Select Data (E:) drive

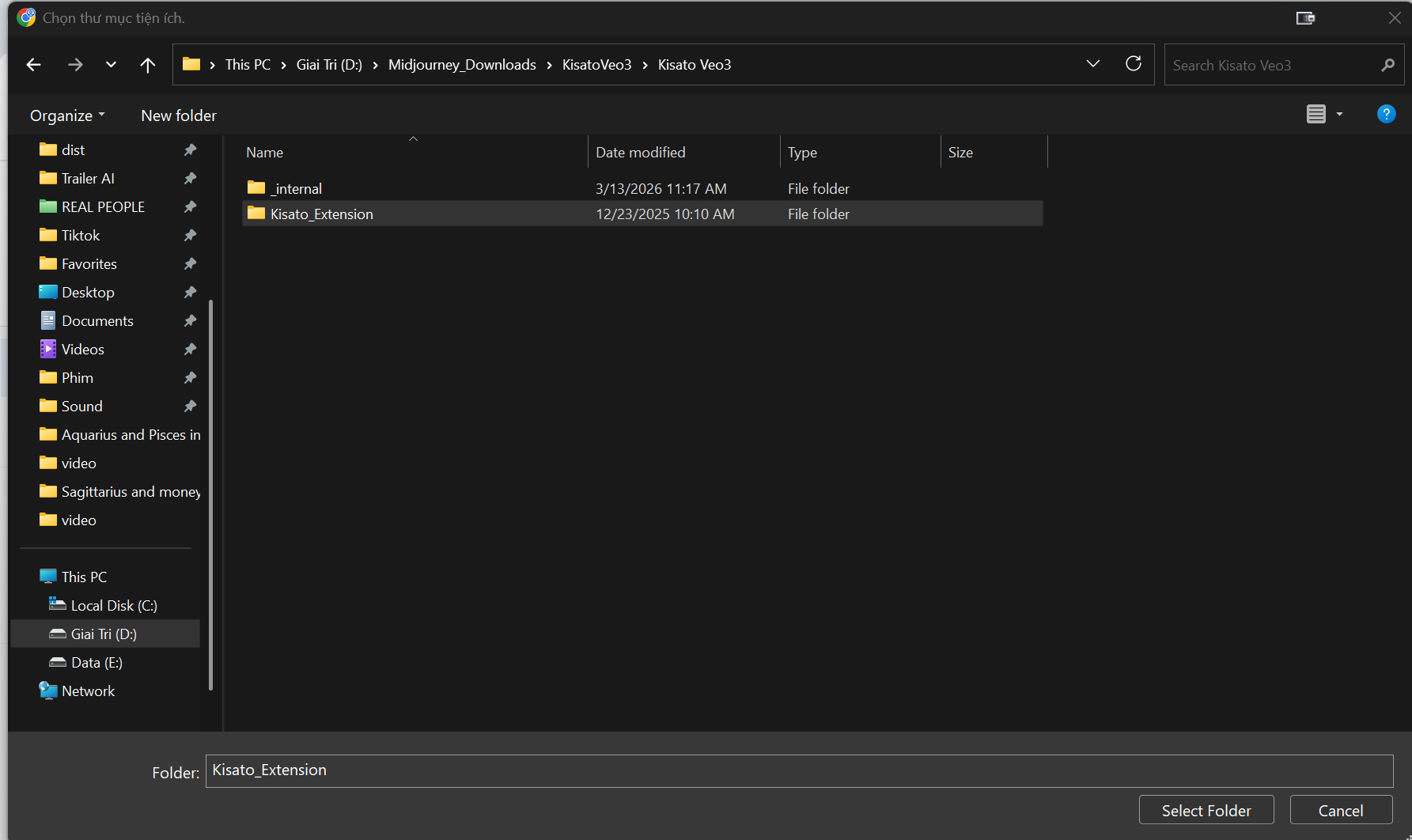[x=97, y=662]
